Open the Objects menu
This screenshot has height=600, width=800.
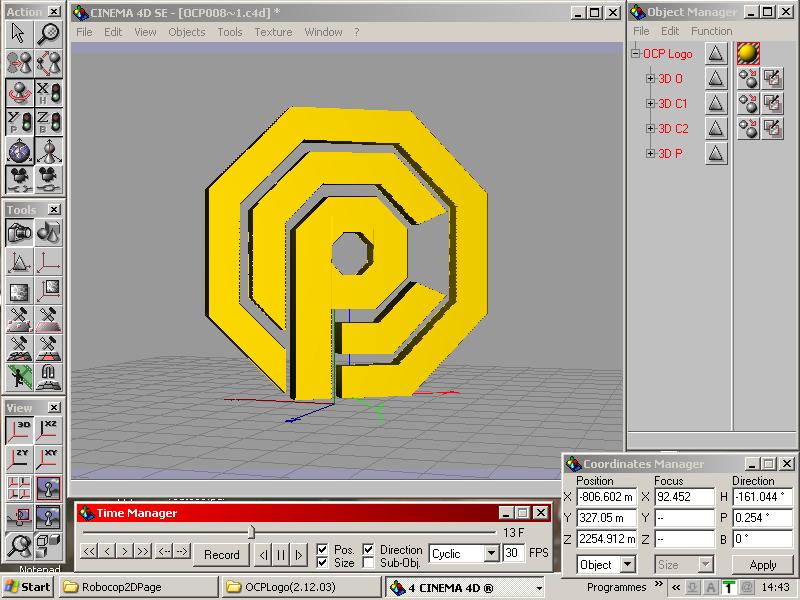click(x=186, y=32)
